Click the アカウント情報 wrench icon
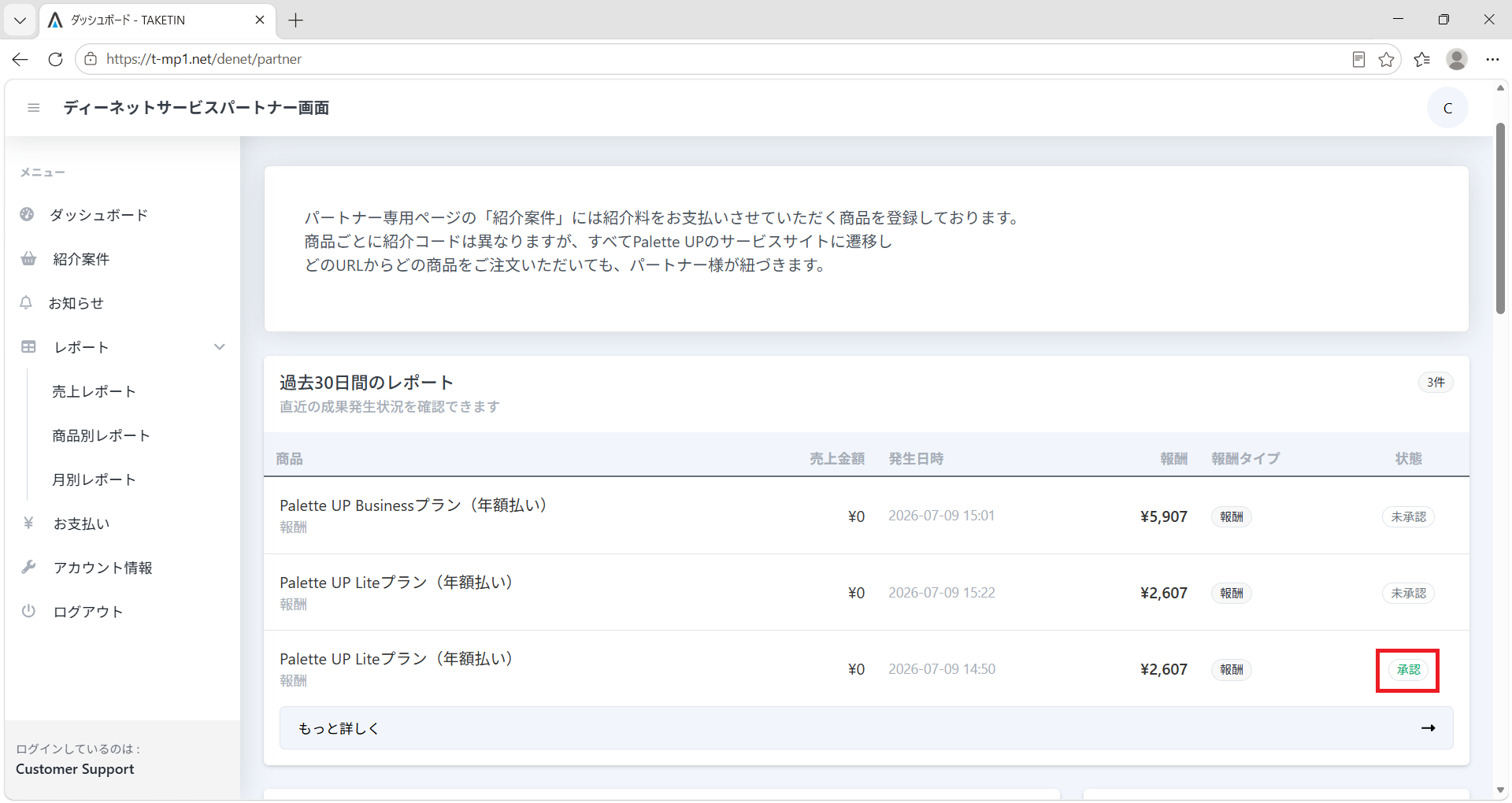 click(x=28, y=567)
